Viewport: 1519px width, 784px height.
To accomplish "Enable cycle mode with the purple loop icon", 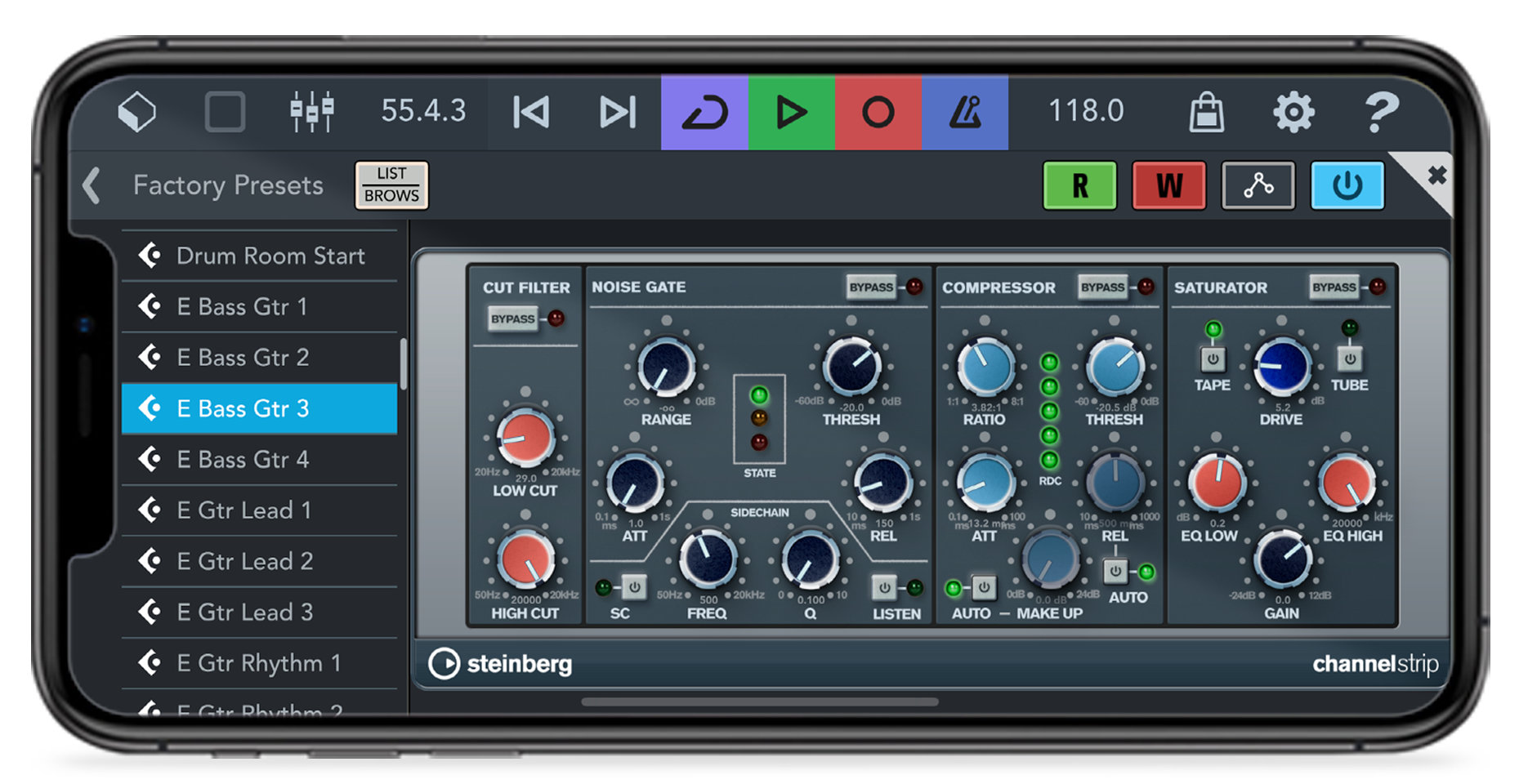I will click(x=704, y=112).
